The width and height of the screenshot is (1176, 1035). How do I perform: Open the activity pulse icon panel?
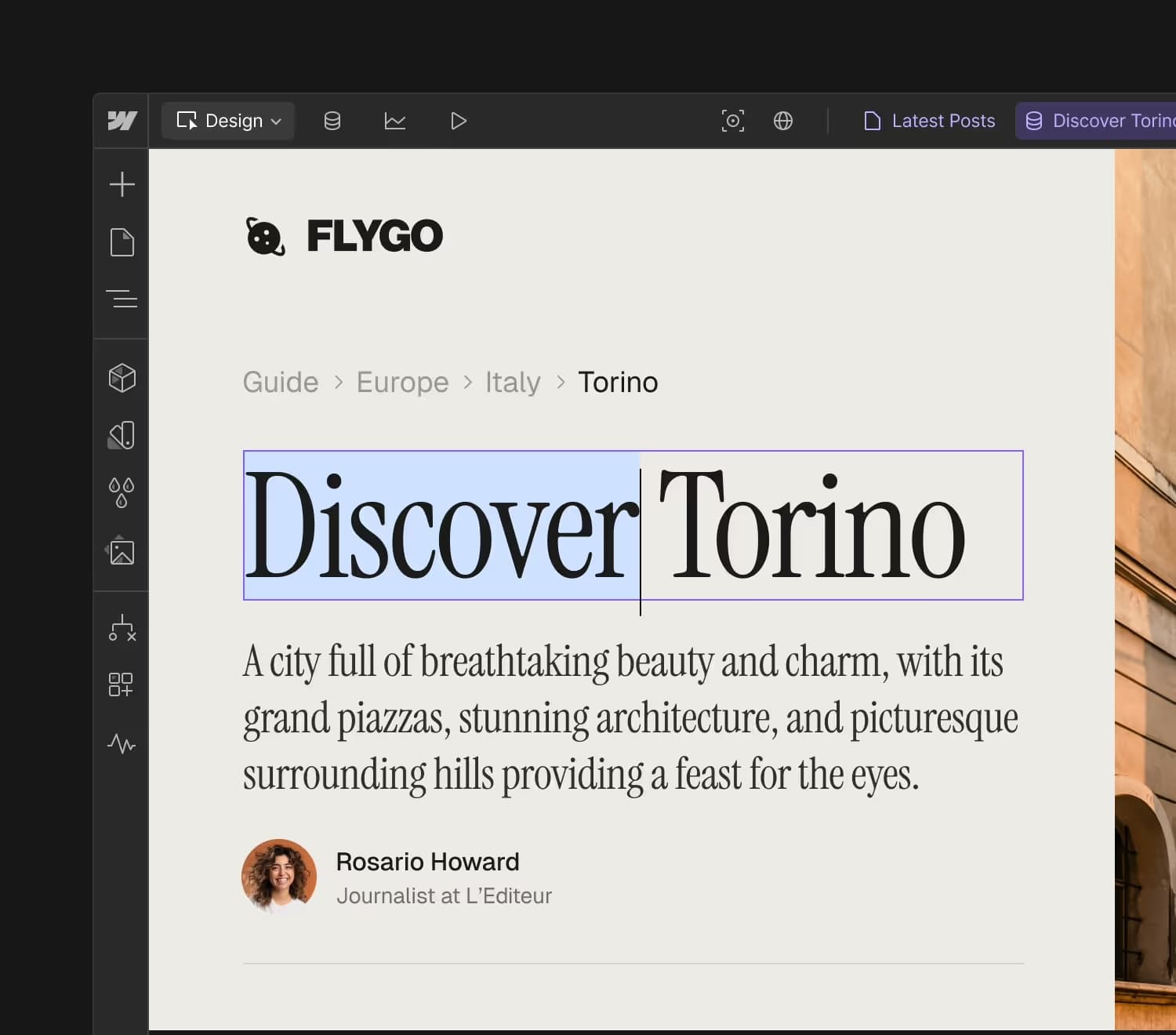pos(122,743)
